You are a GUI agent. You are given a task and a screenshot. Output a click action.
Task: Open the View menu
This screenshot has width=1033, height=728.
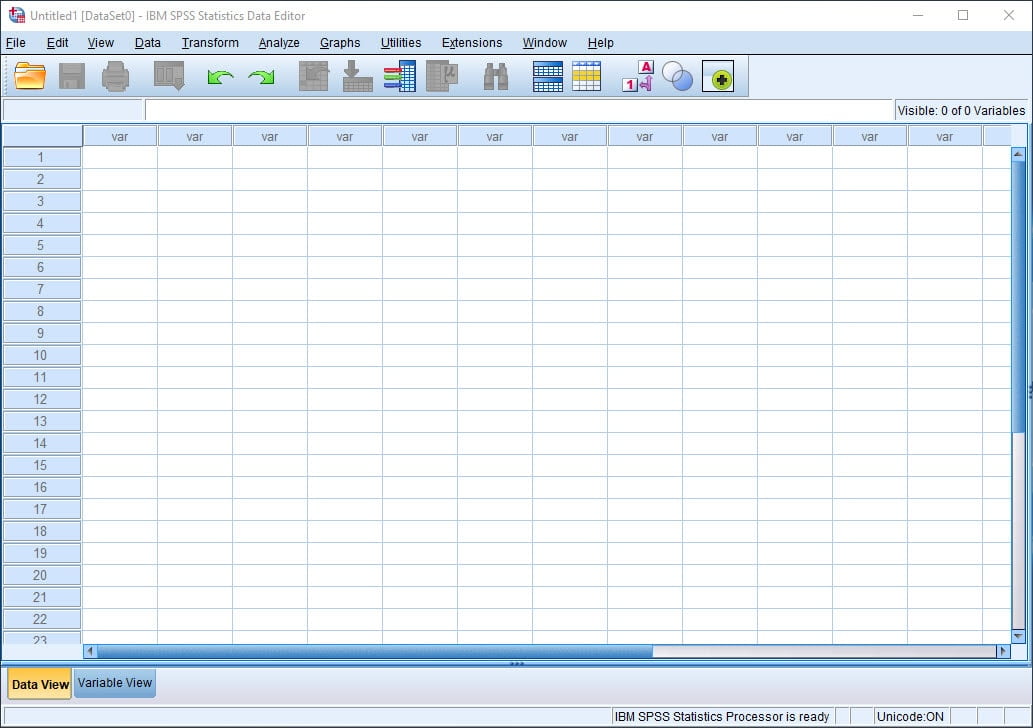point(101,43)
